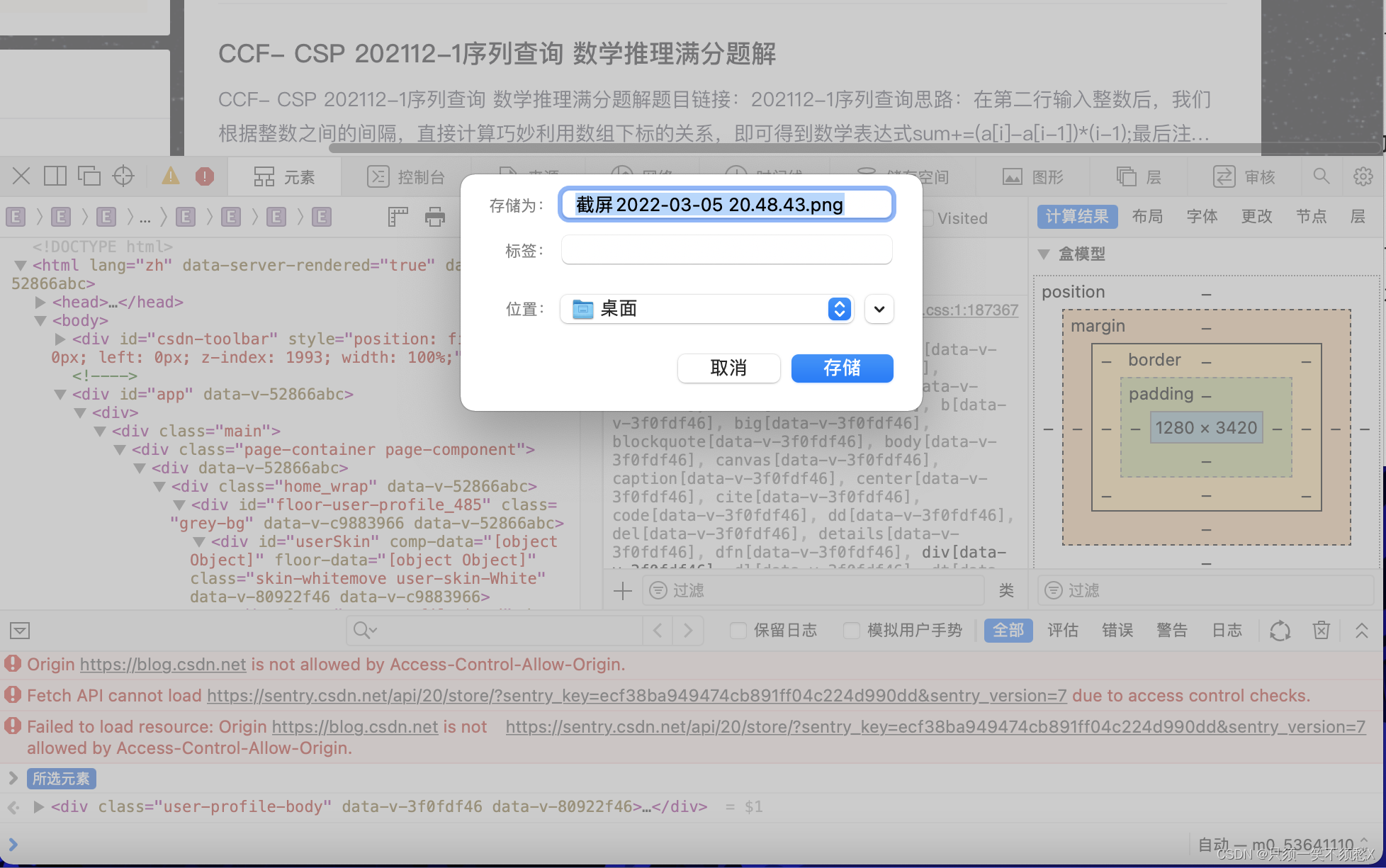Viewport: 1386px width, 868px height.
Task: Enable the 保留日志 checkbox
Action: click(738, 630)
